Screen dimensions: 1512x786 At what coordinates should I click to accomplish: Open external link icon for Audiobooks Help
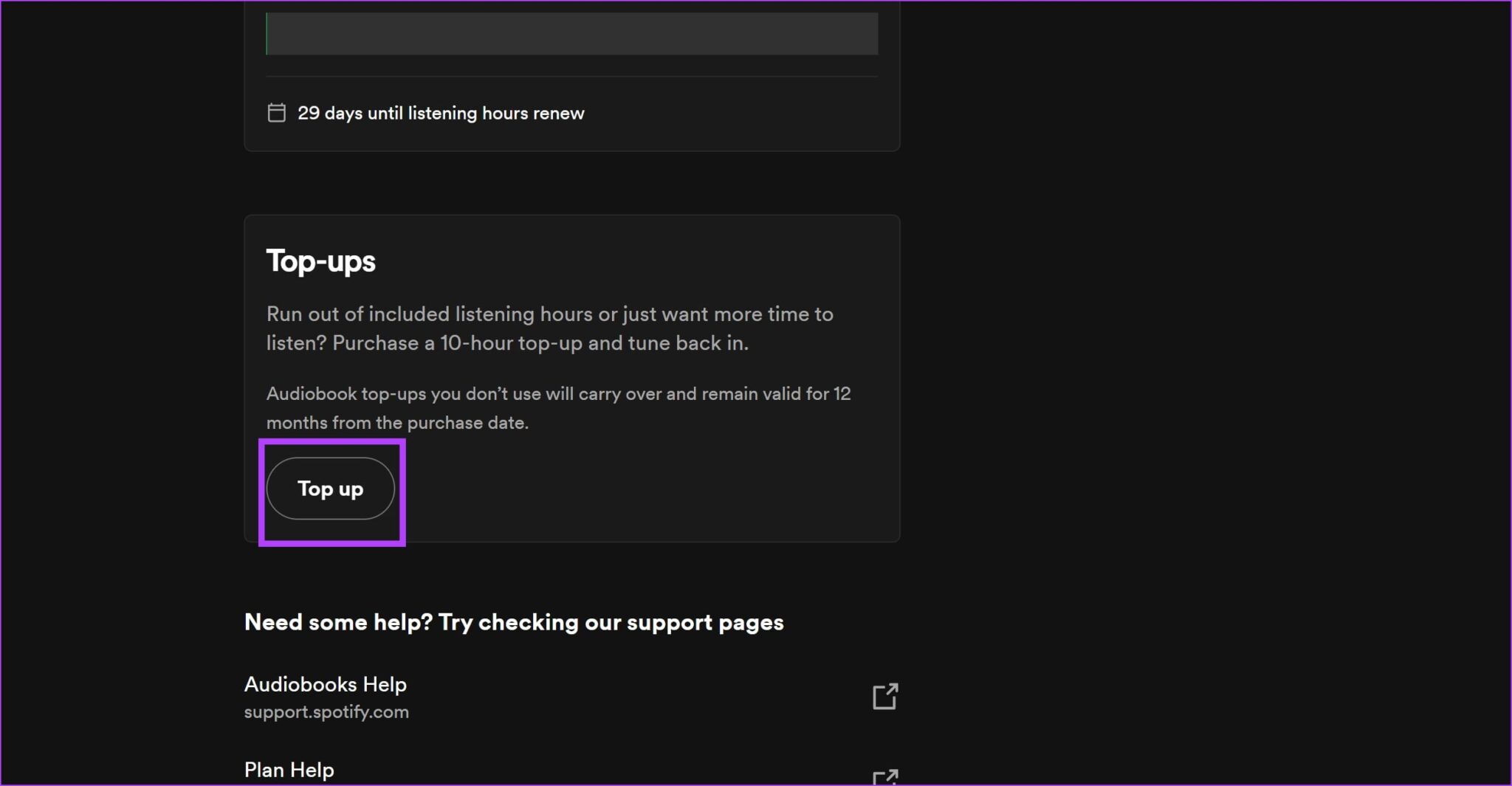(x=884, y=696)
